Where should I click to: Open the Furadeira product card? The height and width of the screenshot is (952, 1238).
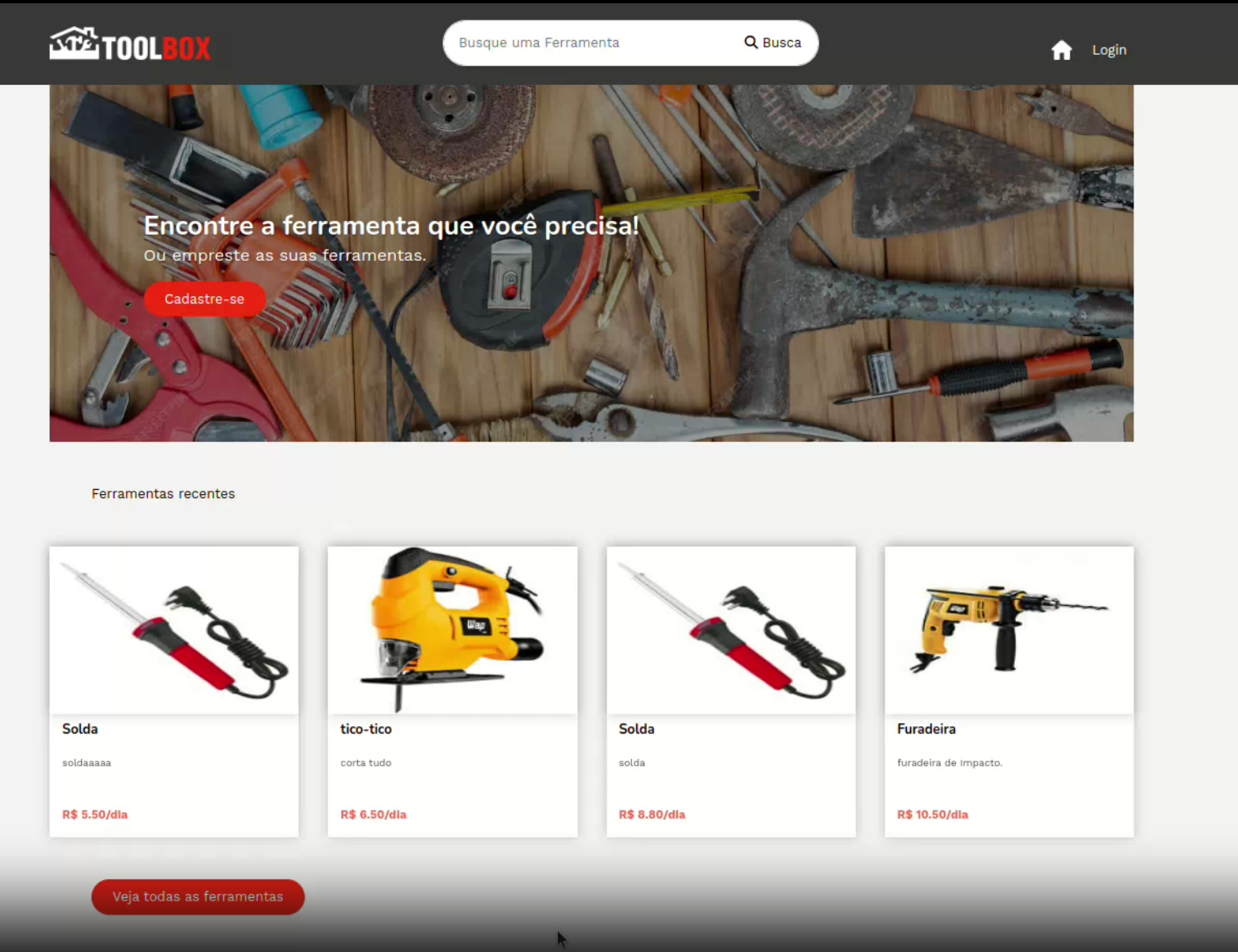[x=1008, y=691]
